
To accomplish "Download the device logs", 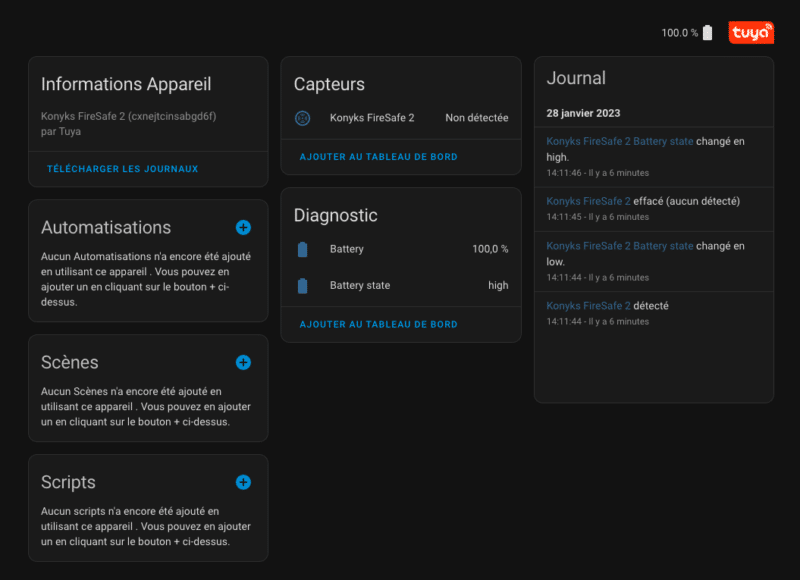I will 123,169.
